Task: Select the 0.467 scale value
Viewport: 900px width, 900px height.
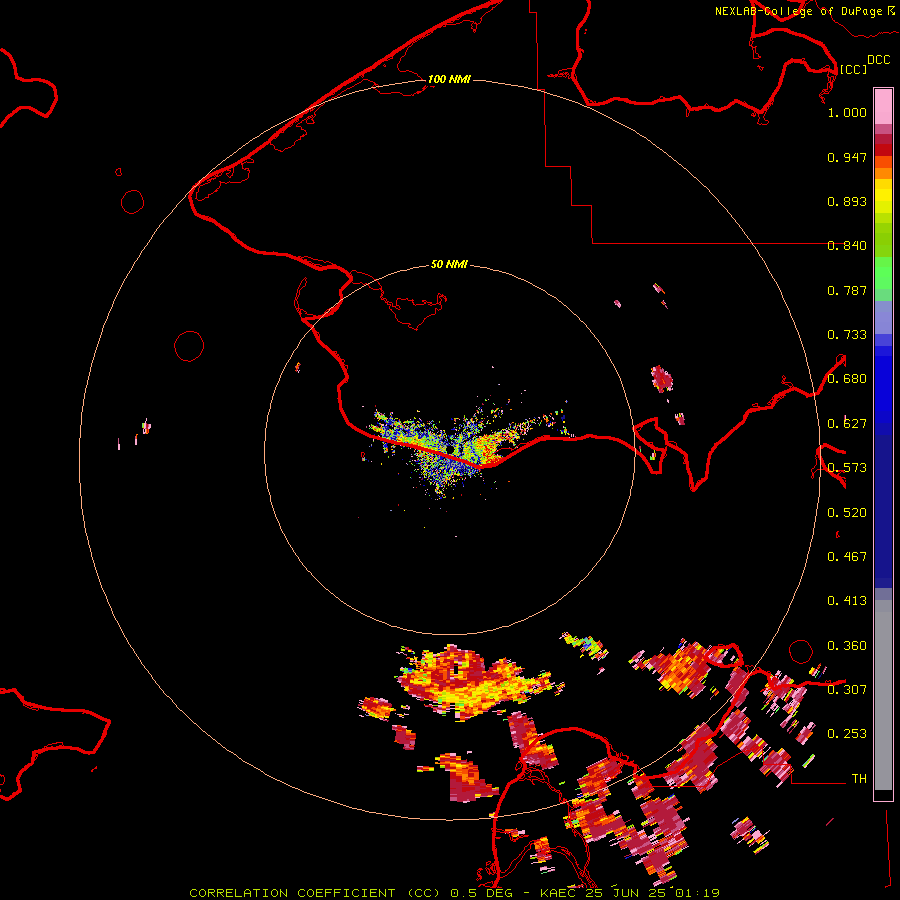Action: tap(847, 557)
